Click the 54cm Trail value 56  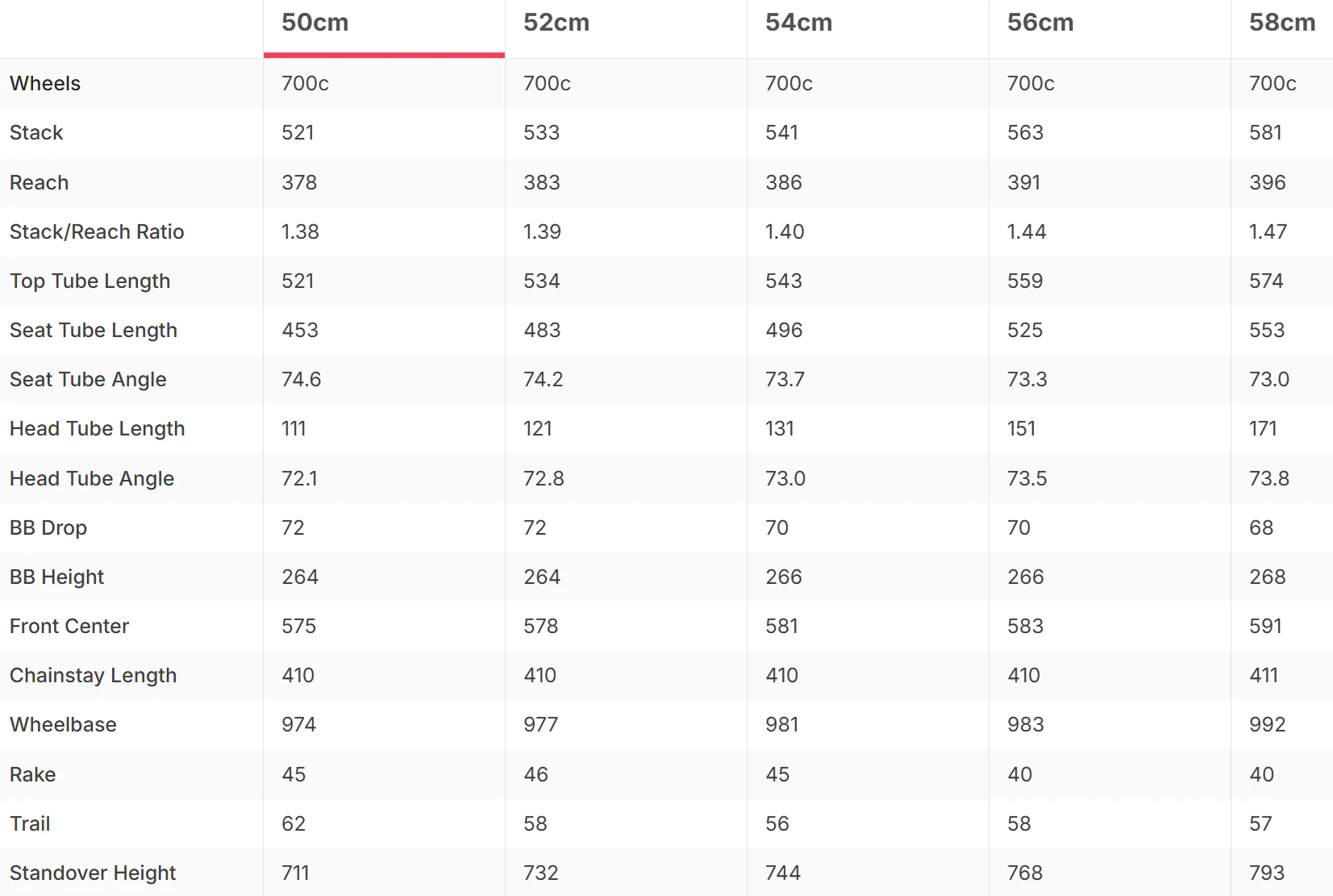coord(777,824)
